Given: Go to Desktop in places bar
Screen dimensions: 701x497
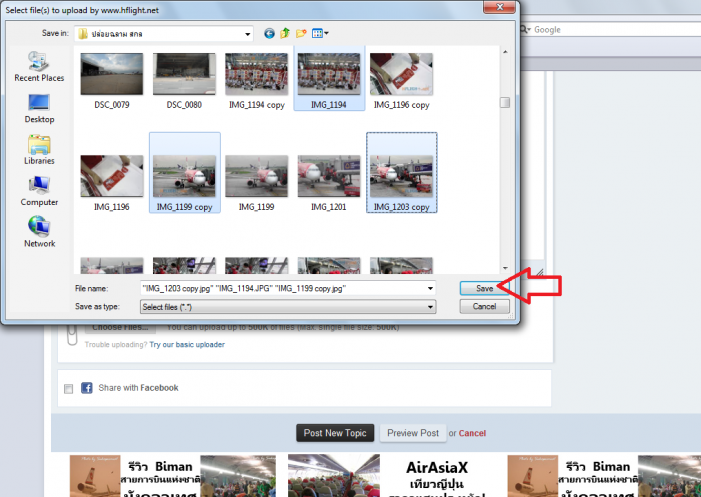Looking at the screenshot, I should pos(39,107).
